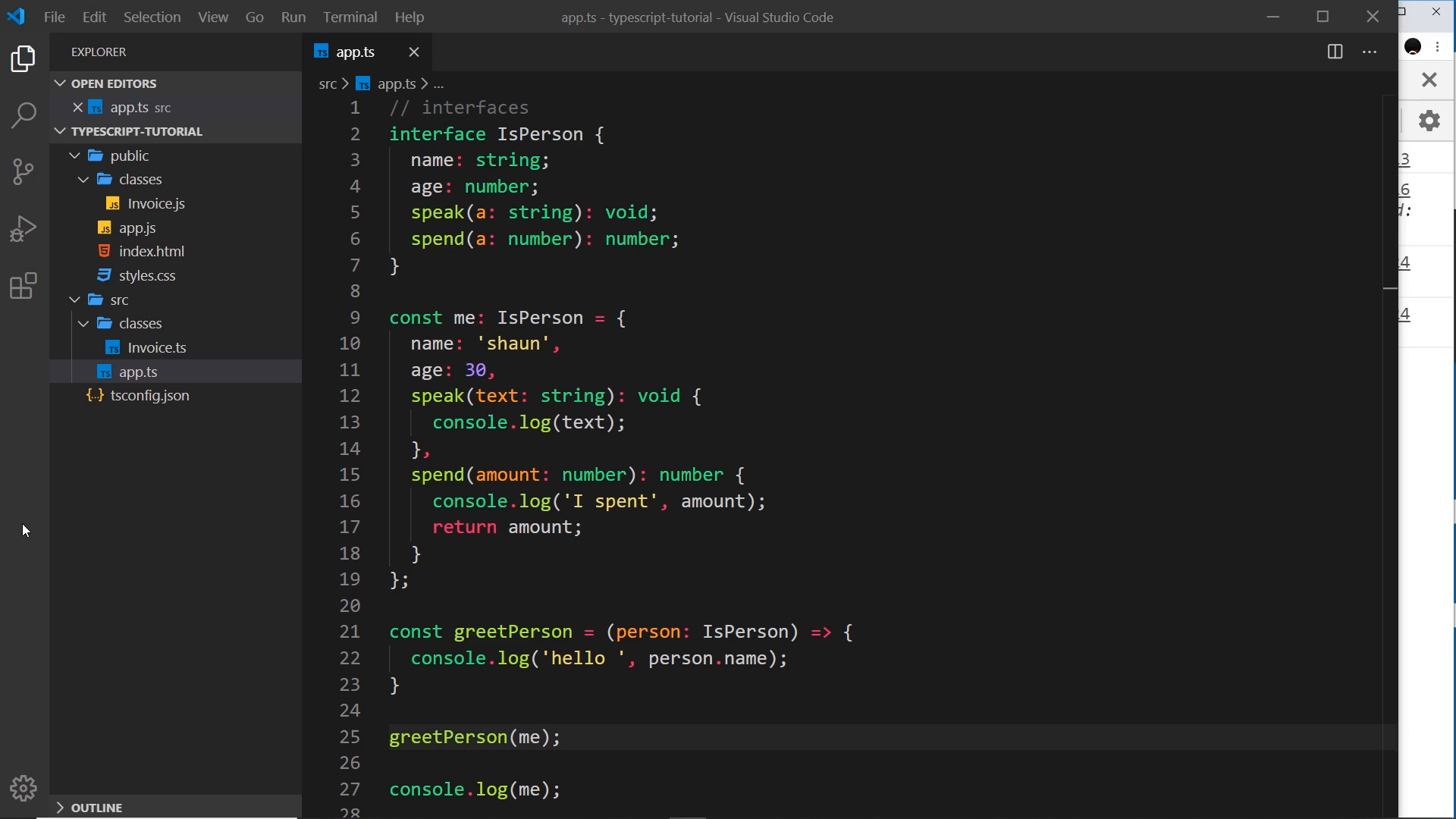Viewport: 1456px width, 819px height.
Task: Open the Search view in activity bar
Action: click(24, 115)
